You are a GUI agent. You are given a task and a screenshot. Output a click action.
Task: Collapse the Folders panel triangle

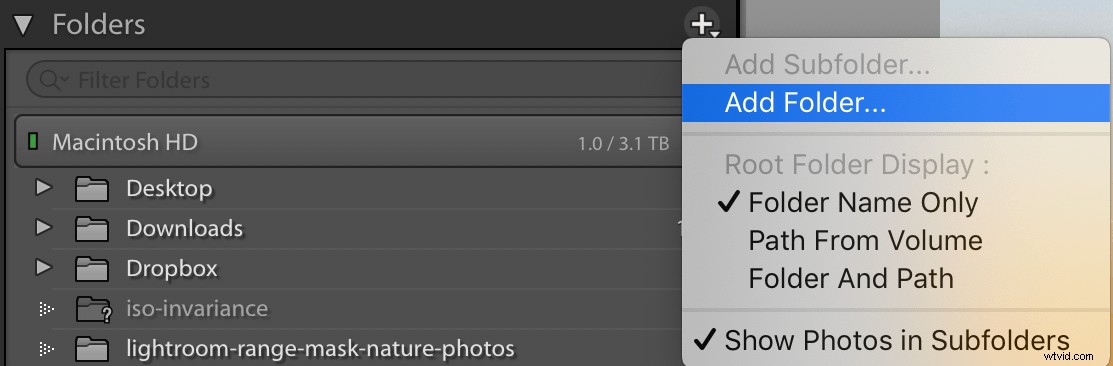[23, 26]
